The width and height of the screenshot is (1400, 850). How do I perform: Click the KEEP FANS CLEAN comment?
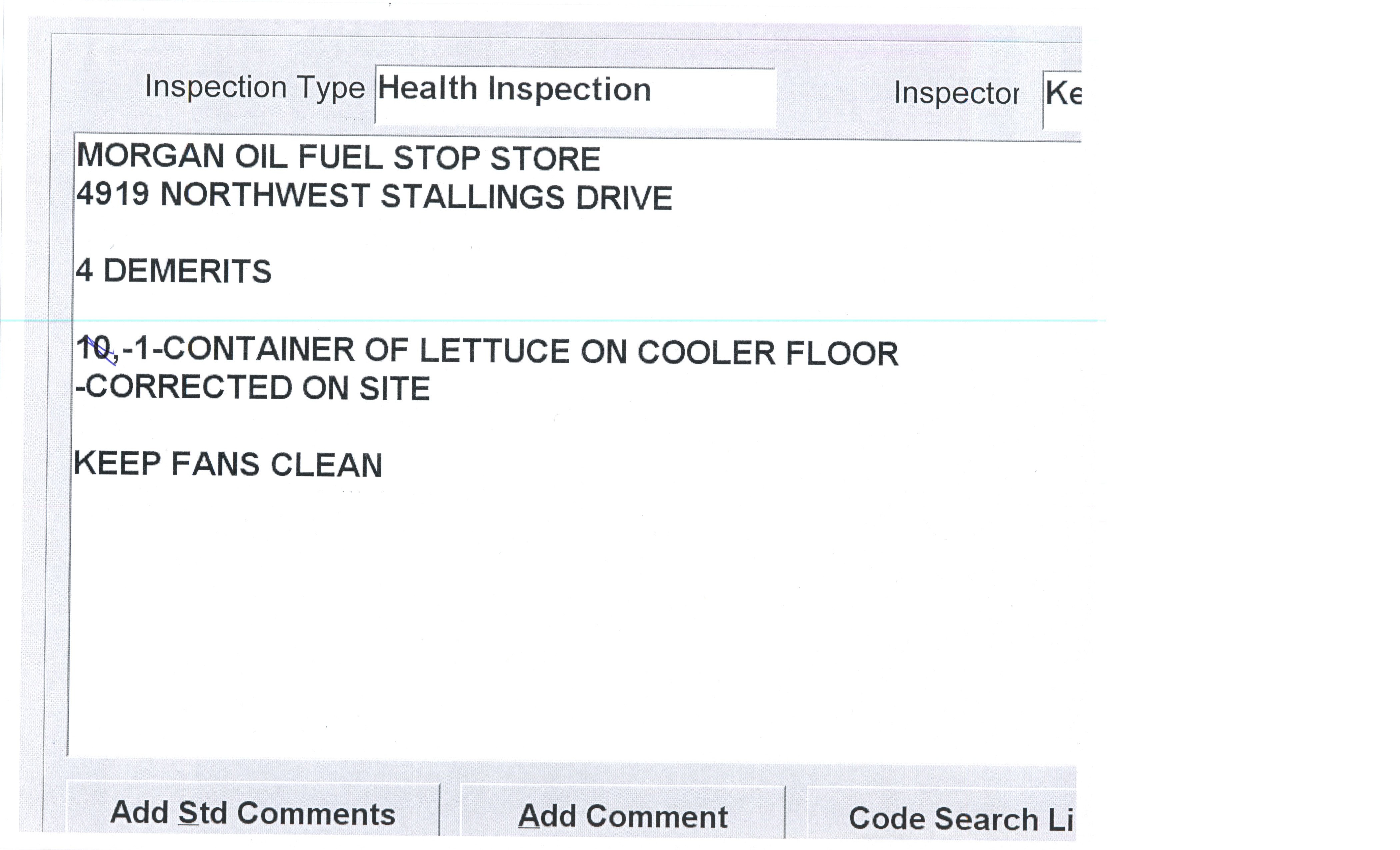click(228, 465)
